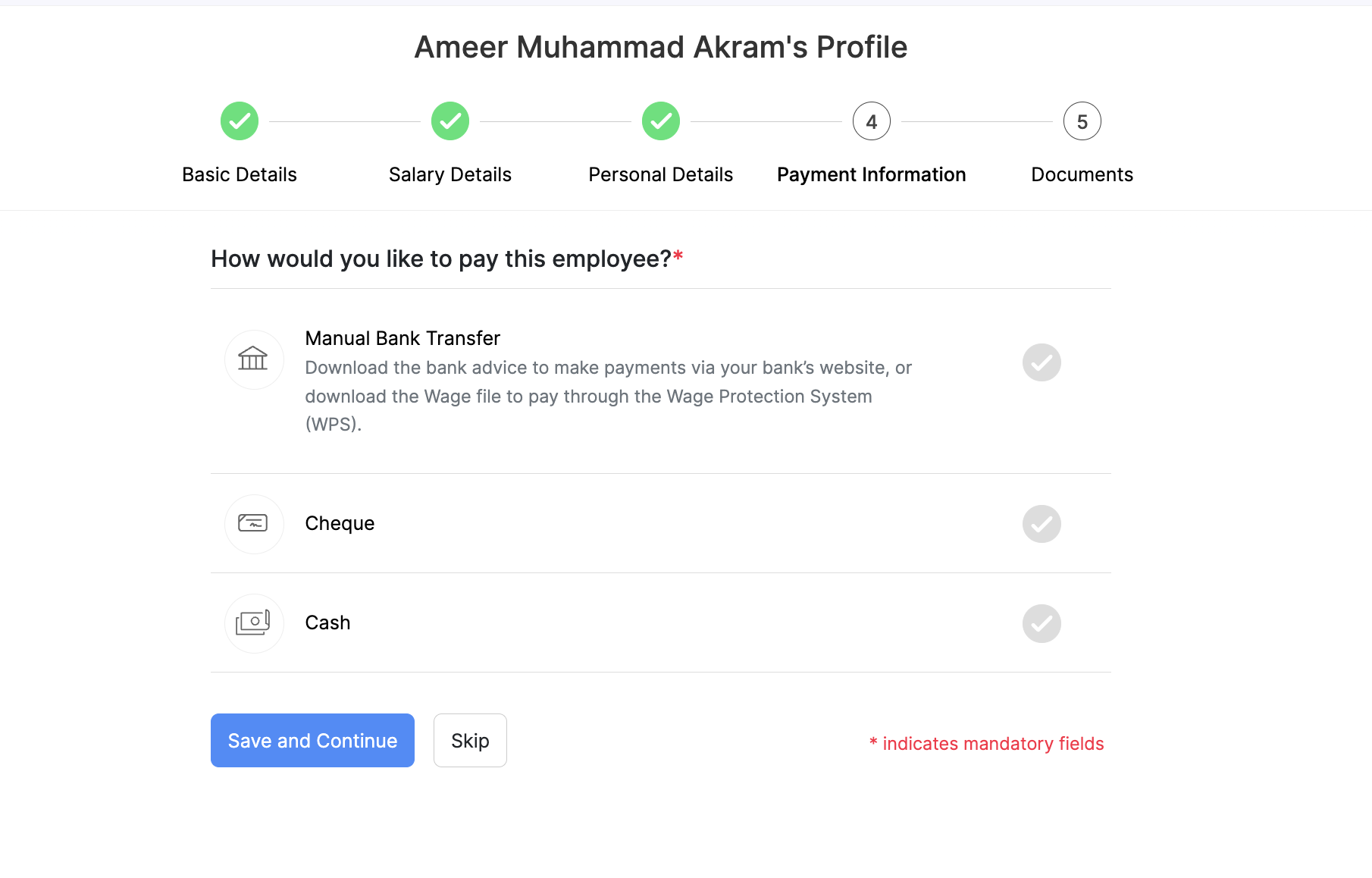Click the Manual Bank Transfer bank icon
Image resolution: width=1372 pixels, height=878 pixels.
coord(254,359)
